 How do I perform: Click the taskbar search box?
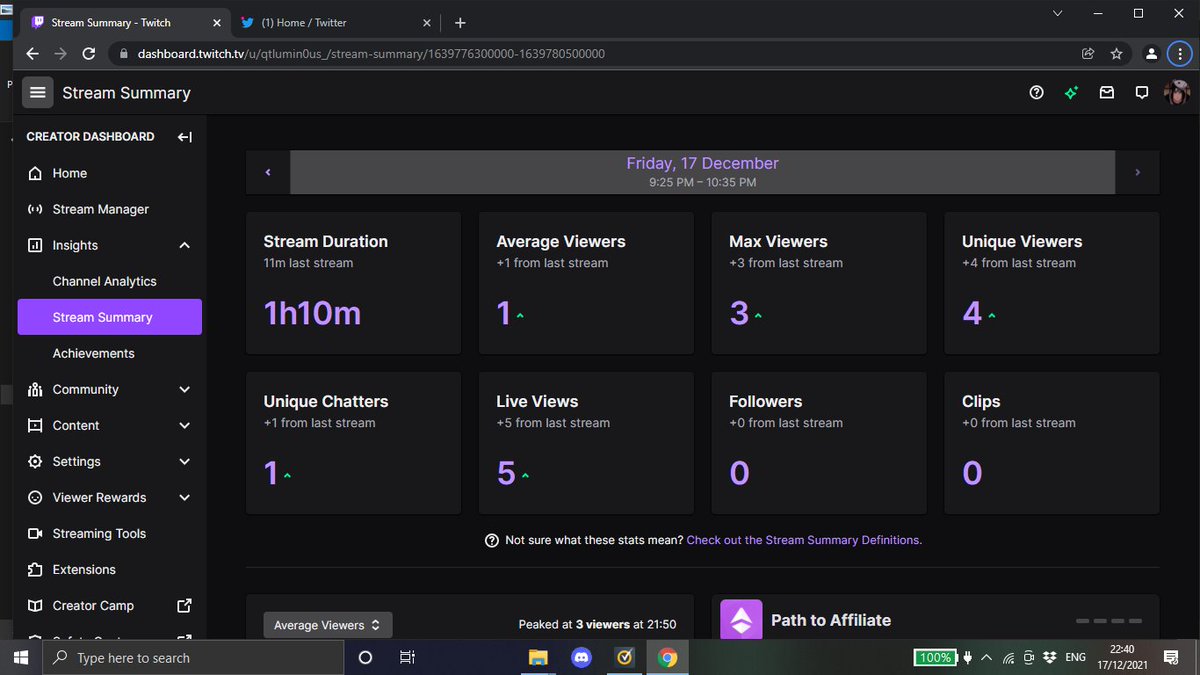click(194, 658)
